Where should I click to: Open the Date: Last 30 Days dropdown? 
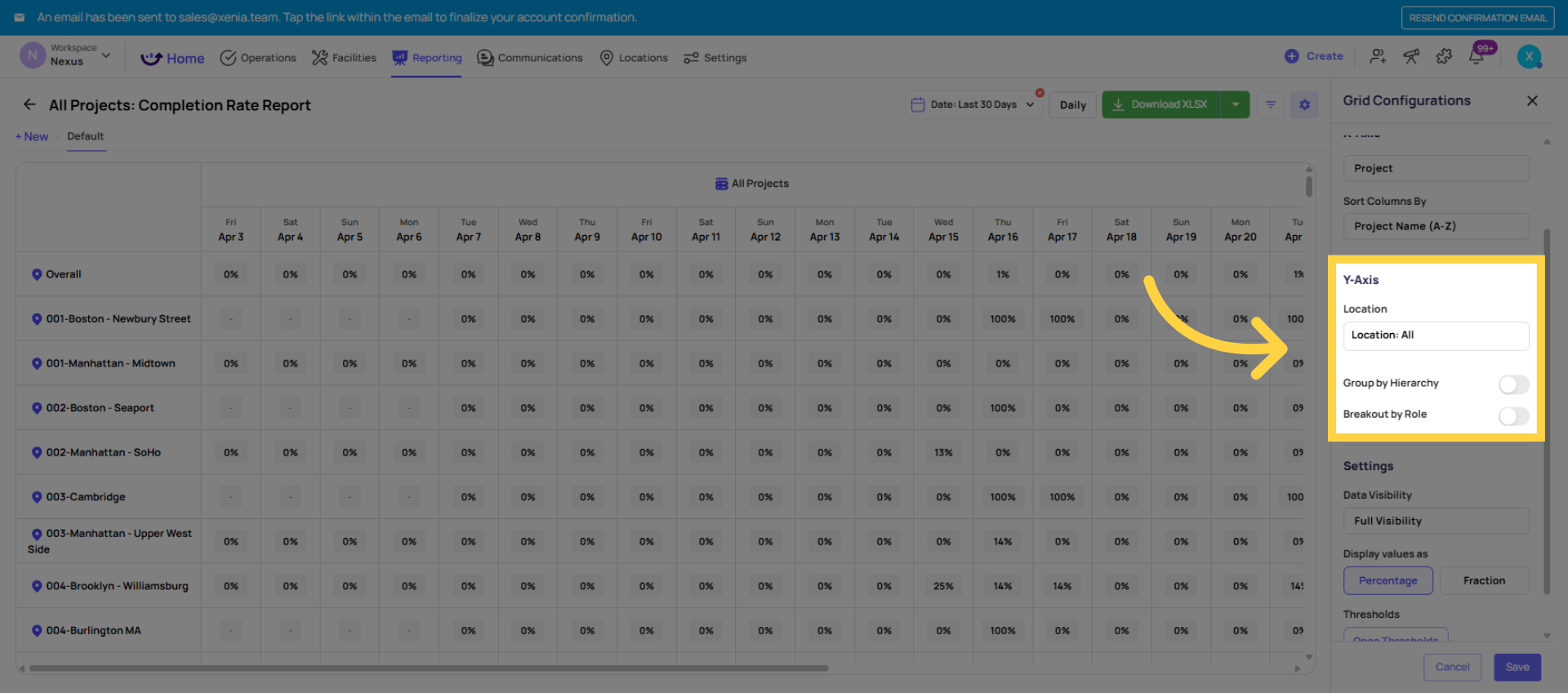[x=973, y=104]
